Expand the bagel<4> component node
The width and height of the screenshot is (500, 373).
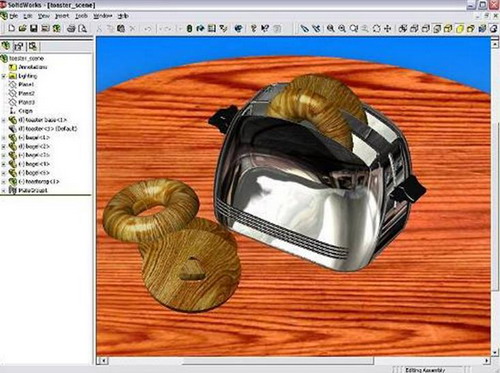pyautogui.click(x=4, y=164)
